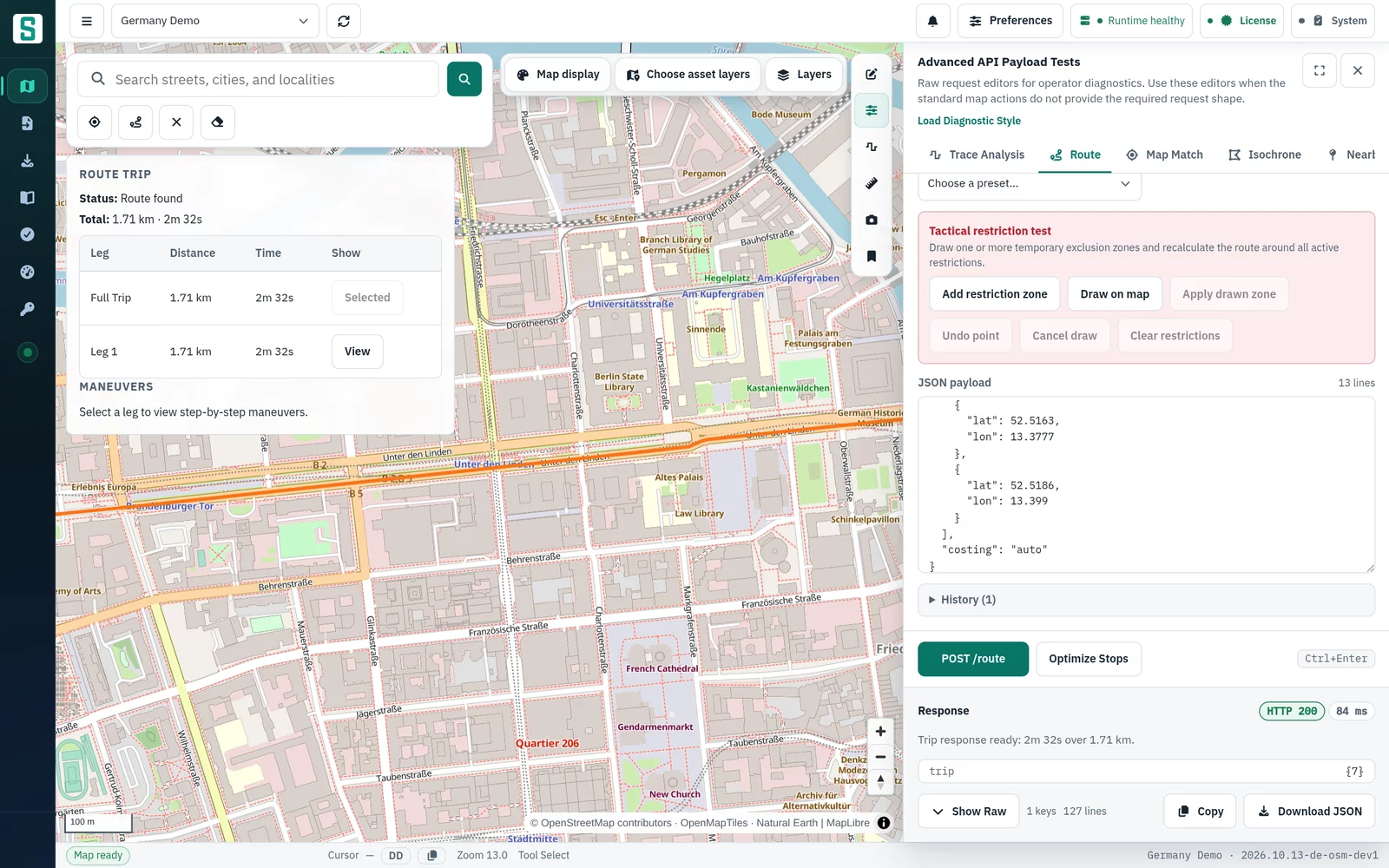Screen dimensions: 1389x868
Task: Open notifications bell
Action: pyautogui.click(x=932, y=21)
